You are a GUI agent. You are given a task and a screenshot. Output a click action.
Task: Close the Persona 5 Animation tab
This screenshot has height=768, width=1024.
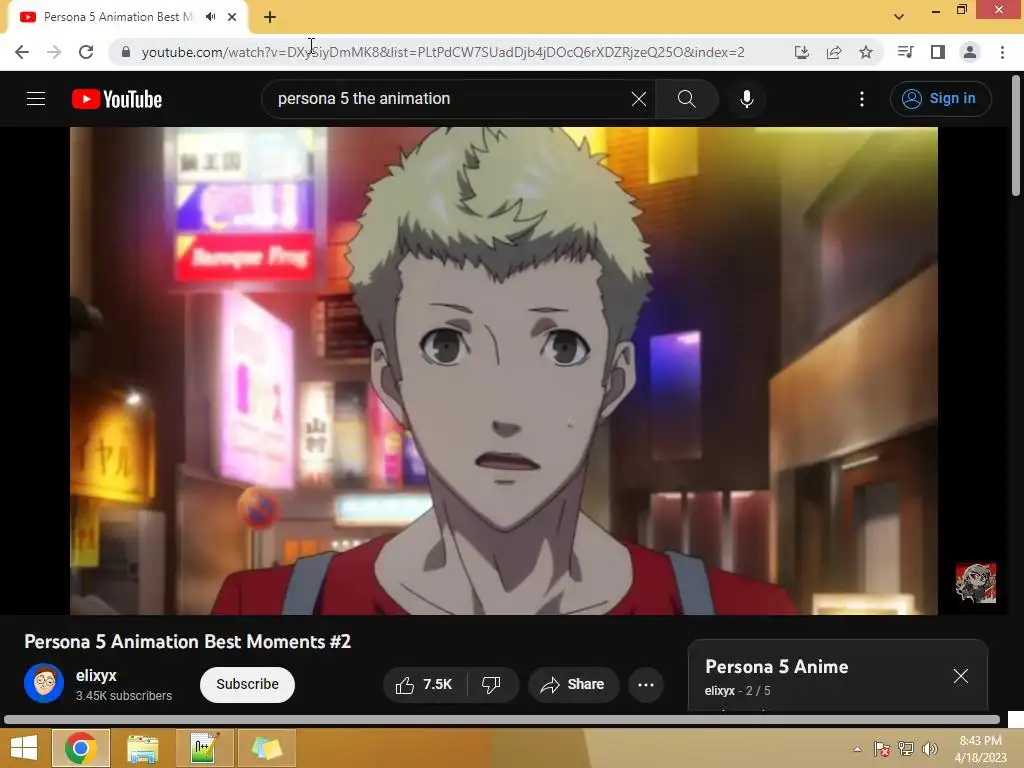click(232, 17)
